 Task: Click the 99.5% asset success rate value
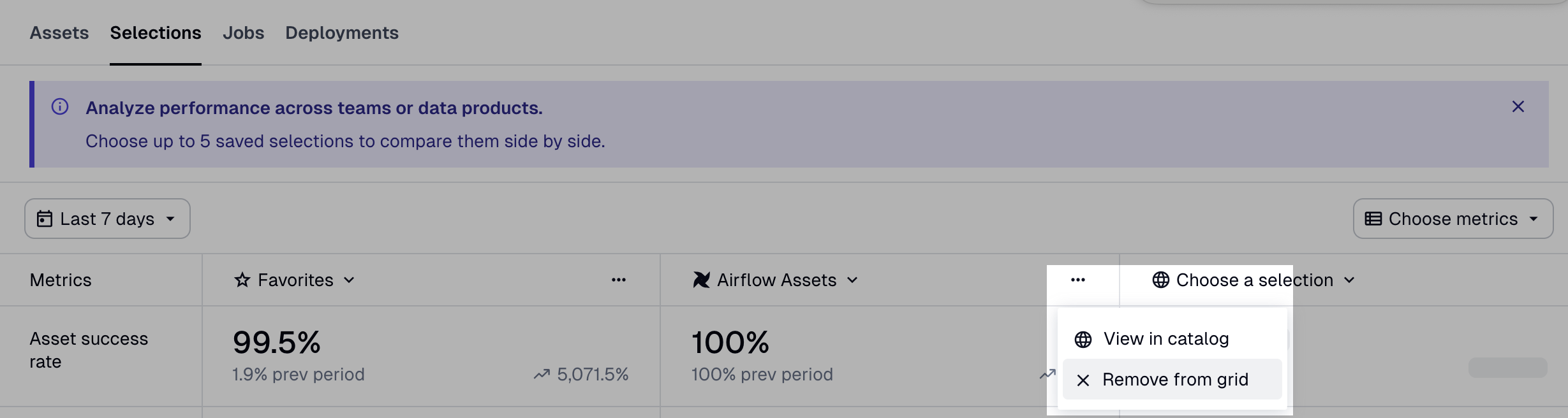coord(277,343)
